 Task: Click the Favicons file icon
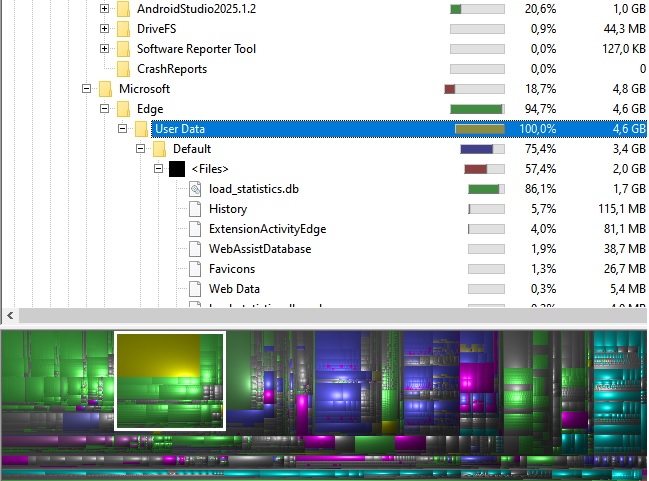pyautogui.click(x=195, y=269)
